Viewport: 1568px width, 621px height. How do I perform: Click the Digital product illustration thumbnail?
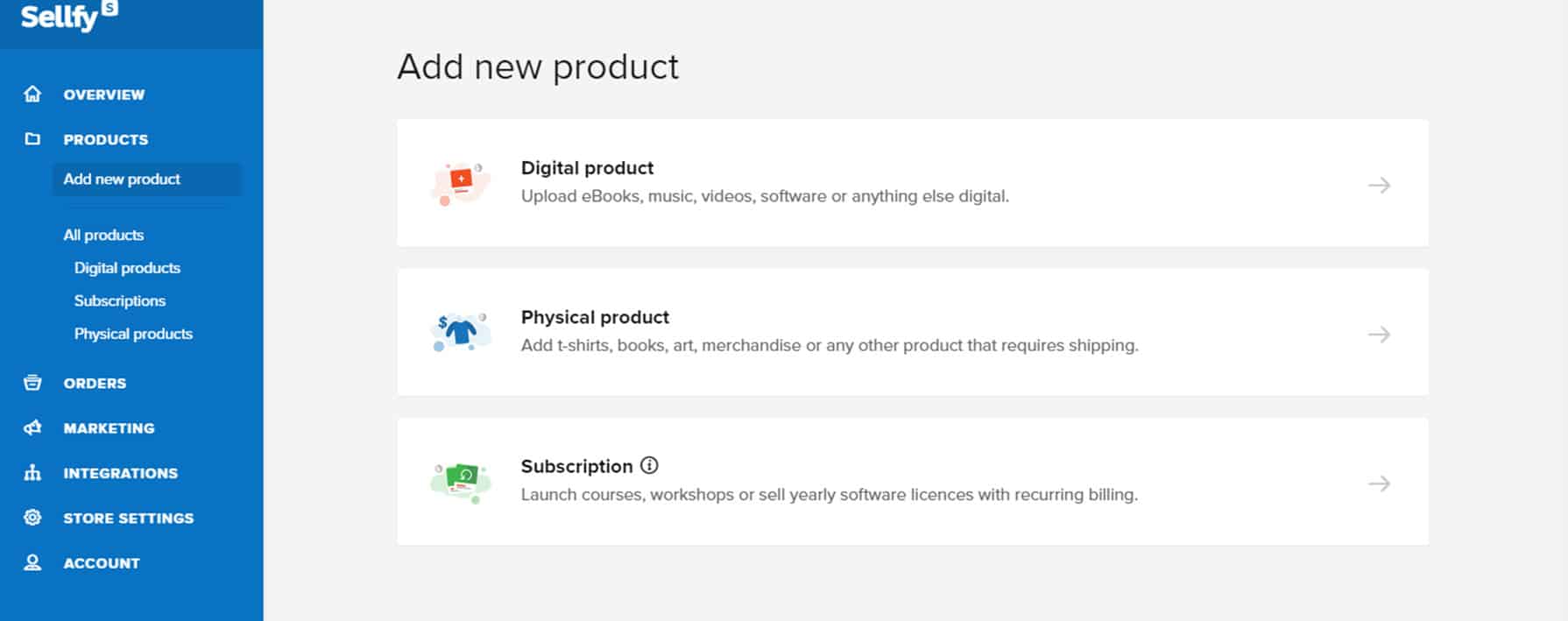pos(460,183)
